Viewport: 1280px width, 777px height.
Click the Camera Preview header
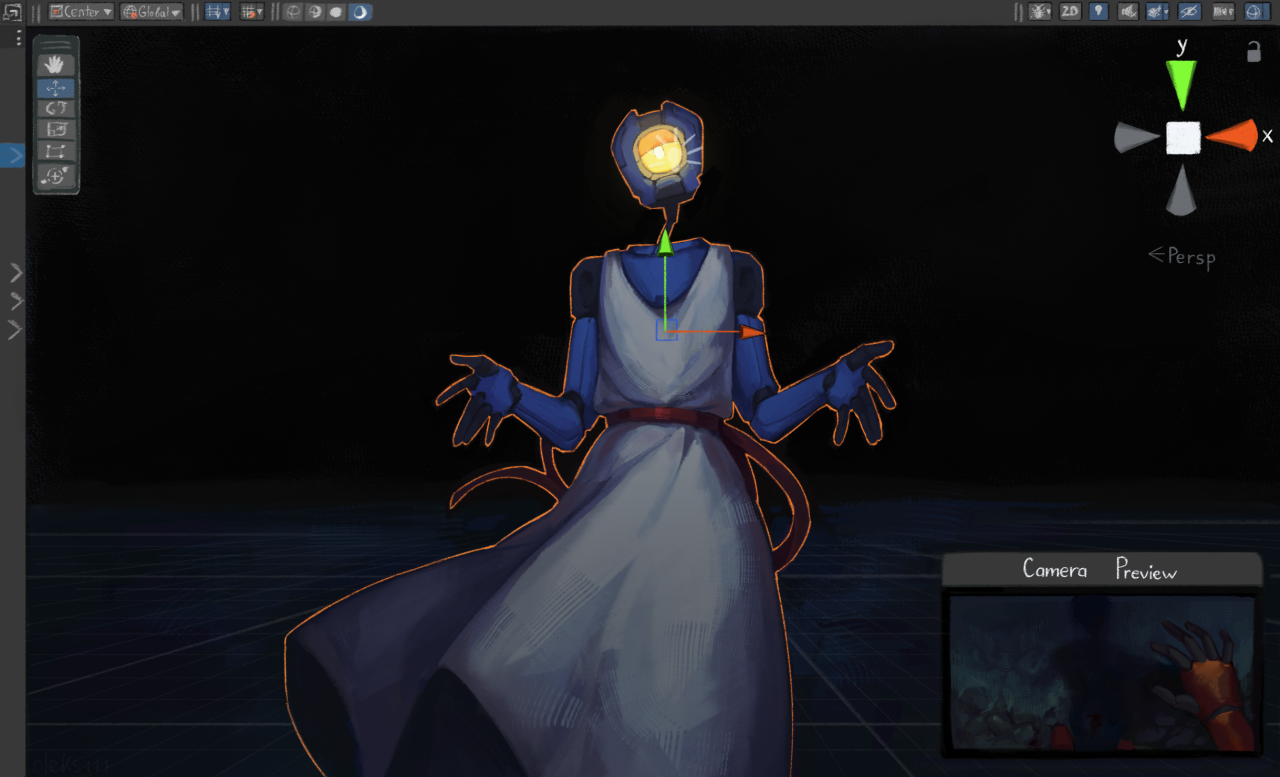tap(1101, 570)
